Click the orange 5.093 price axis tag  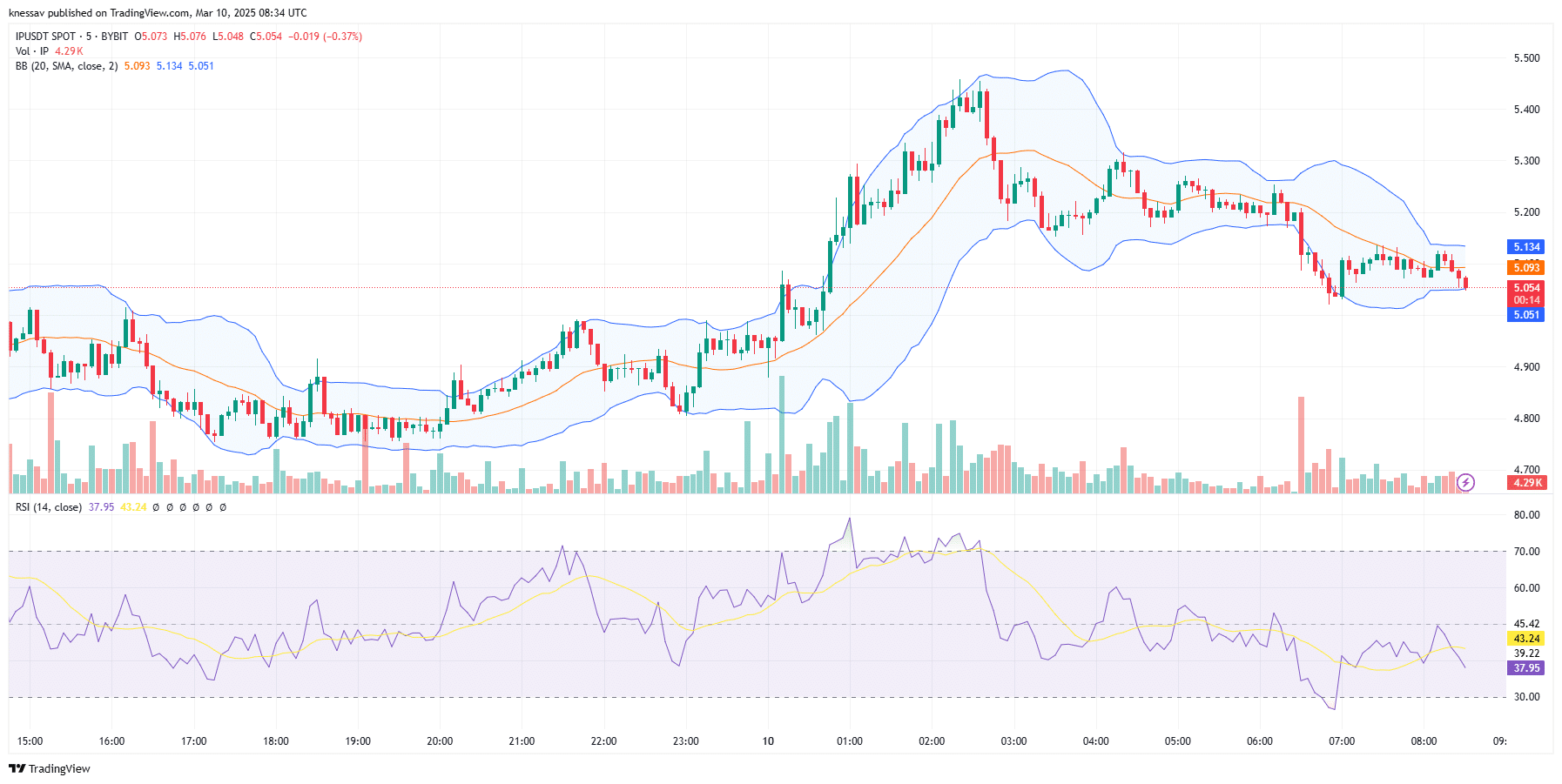tap(1526, 268)
